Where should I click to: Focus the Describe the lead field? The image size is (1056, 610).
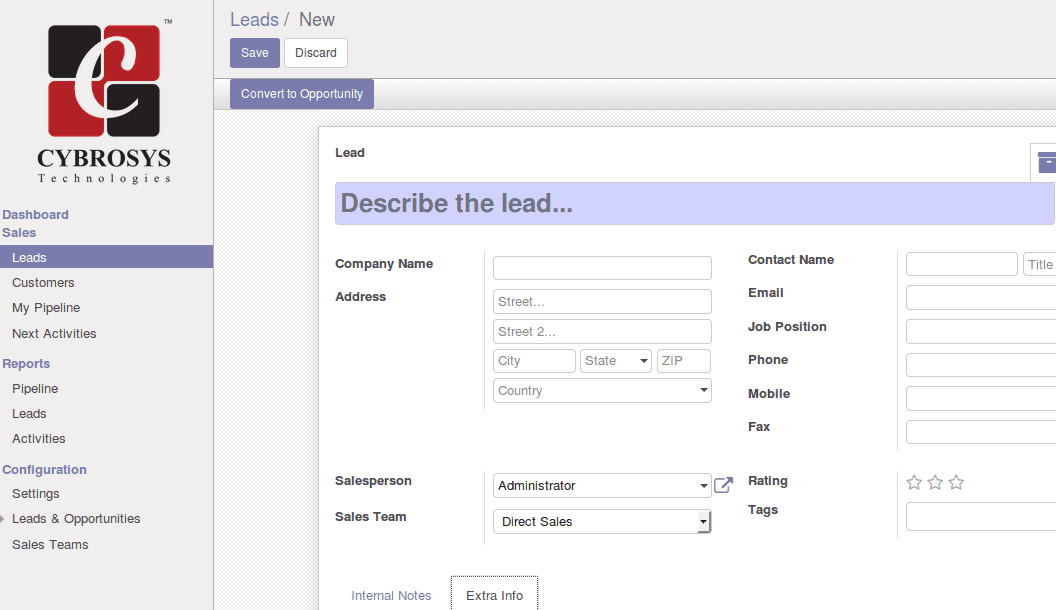694,203
